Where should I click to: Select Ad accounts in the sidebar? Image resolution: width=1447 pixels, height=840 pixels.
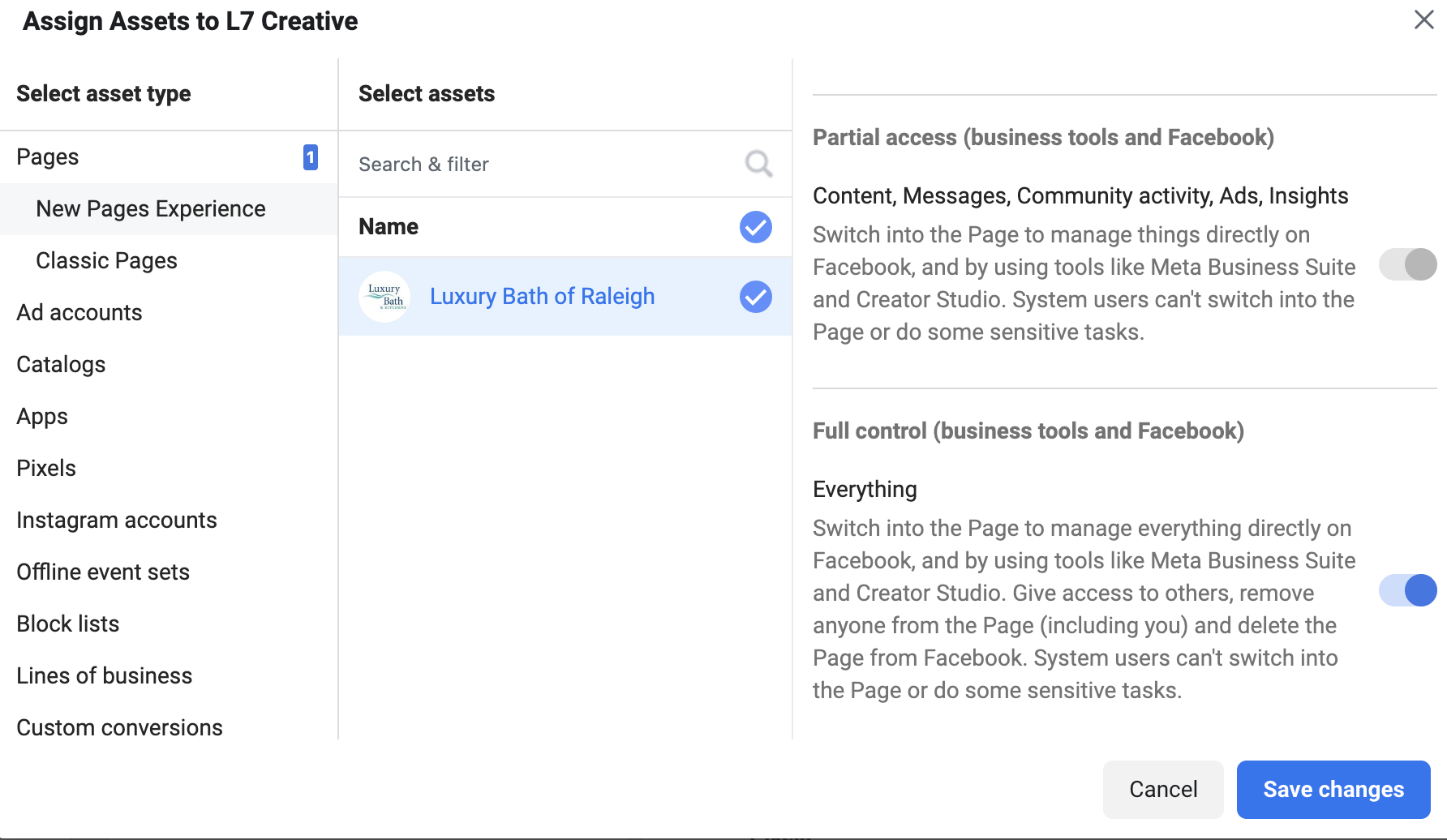[79, 312]
